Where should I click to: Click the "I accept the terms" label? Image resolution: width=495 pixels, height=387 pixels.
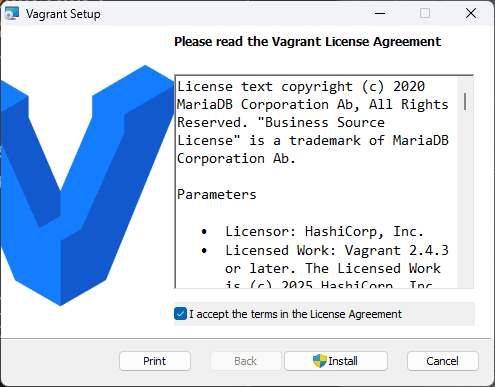295,314
